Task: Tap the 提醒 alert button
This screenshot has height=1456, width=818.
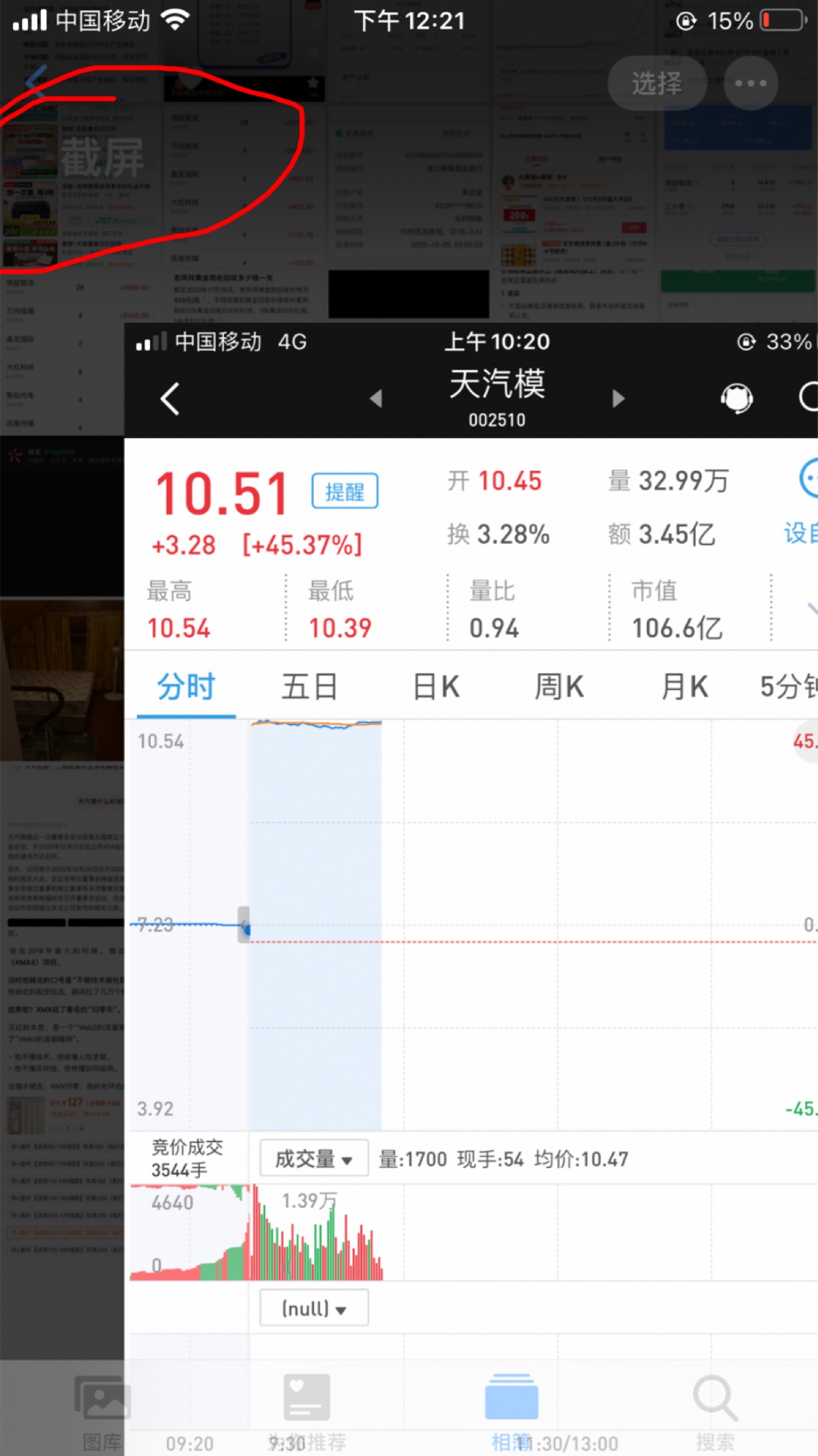Action: (x=345, y=491)
